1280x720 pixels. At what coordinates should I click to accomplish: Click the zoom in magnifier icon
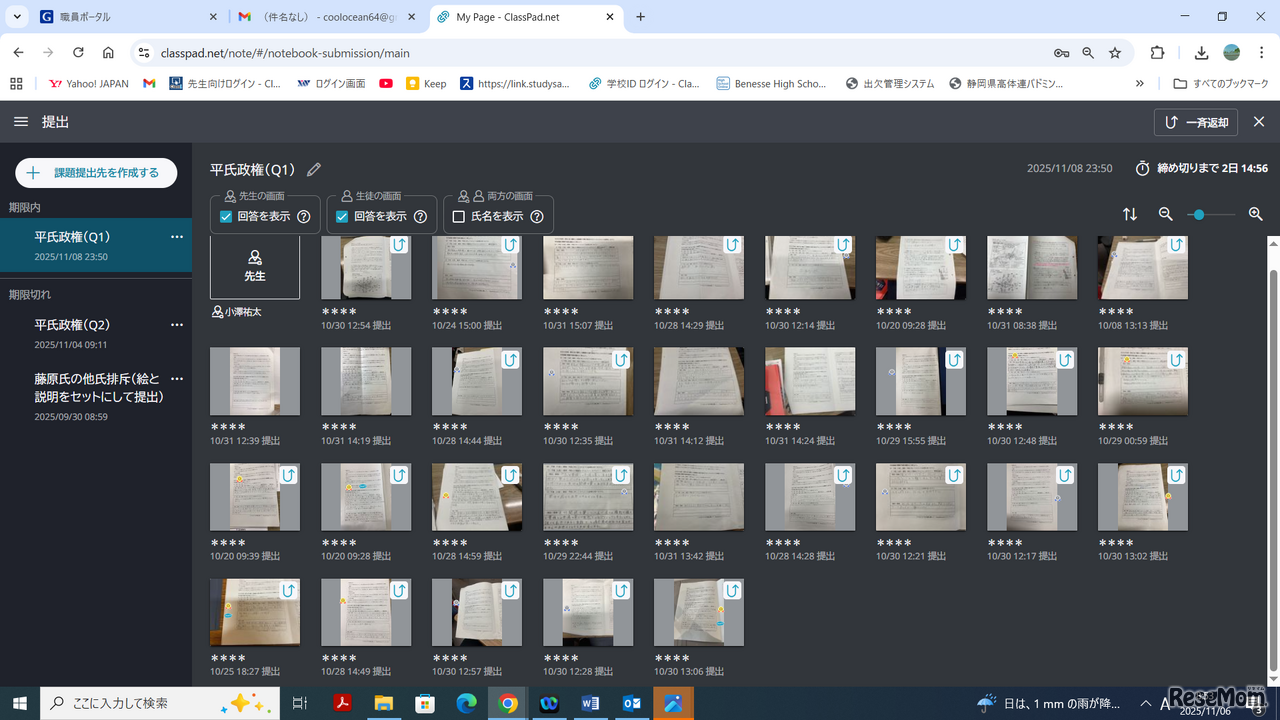coord(1256,214)
